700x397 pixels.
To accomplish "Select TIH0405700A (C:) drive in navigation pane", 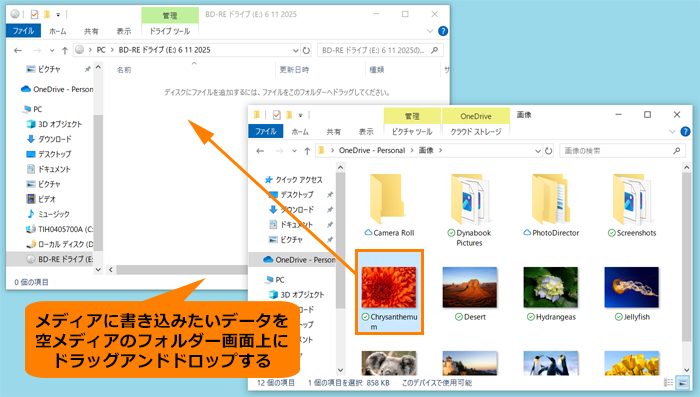I will [x=59, y=229].
